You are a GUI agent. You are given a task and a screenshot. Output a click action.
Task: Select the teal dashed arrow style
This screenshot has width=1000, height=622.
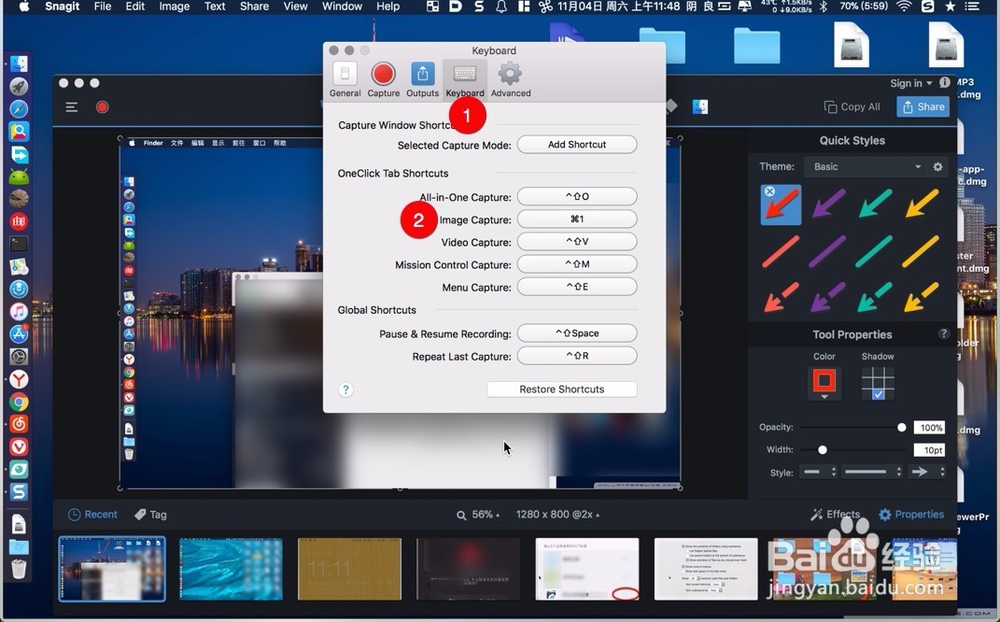tap(874, 297)
